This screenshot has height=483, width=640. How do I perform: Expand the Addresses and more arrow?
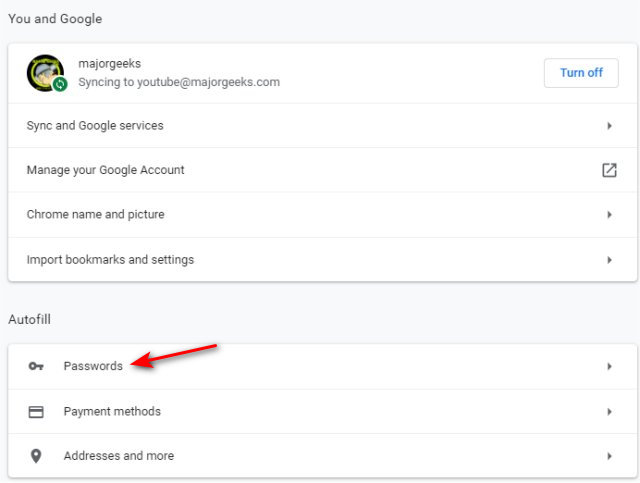[609, 456]
